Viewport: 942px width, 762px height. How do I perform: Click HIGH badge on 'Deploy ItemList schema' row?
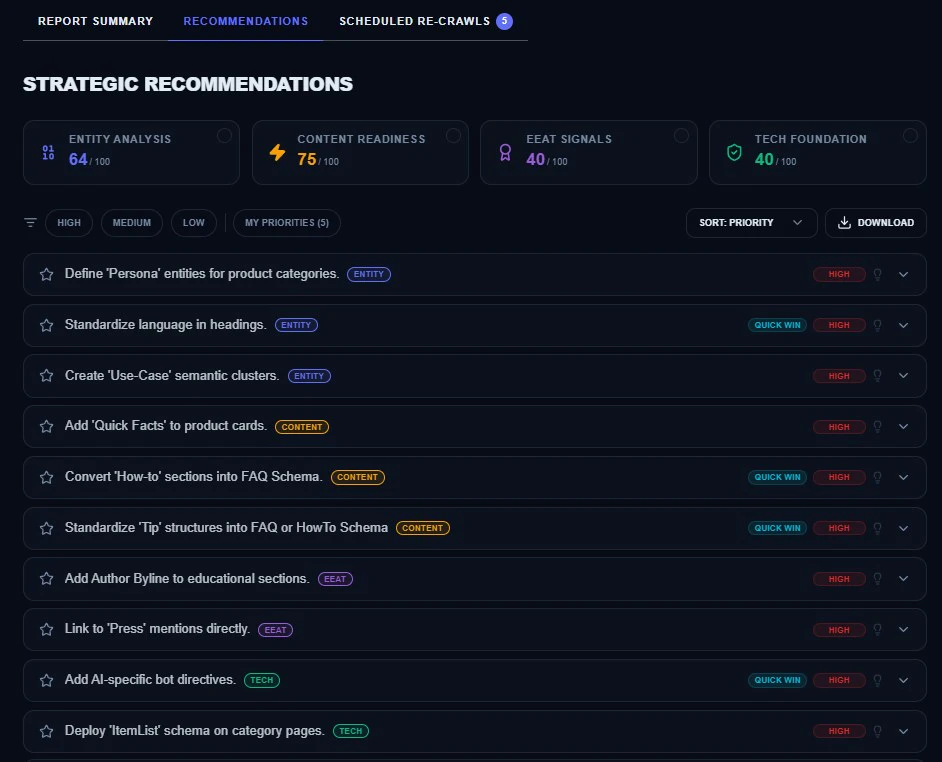click(839, 731)
